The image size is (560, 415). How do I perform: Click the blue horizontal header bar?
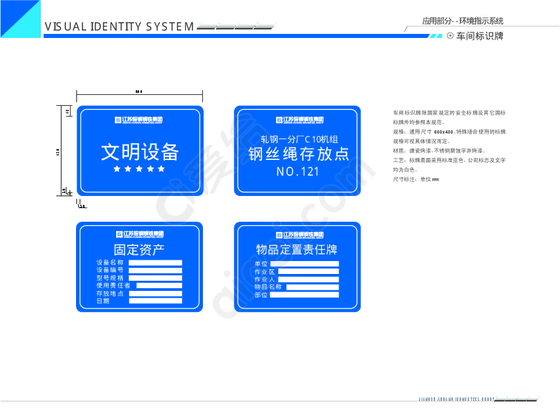pos(236,36)
